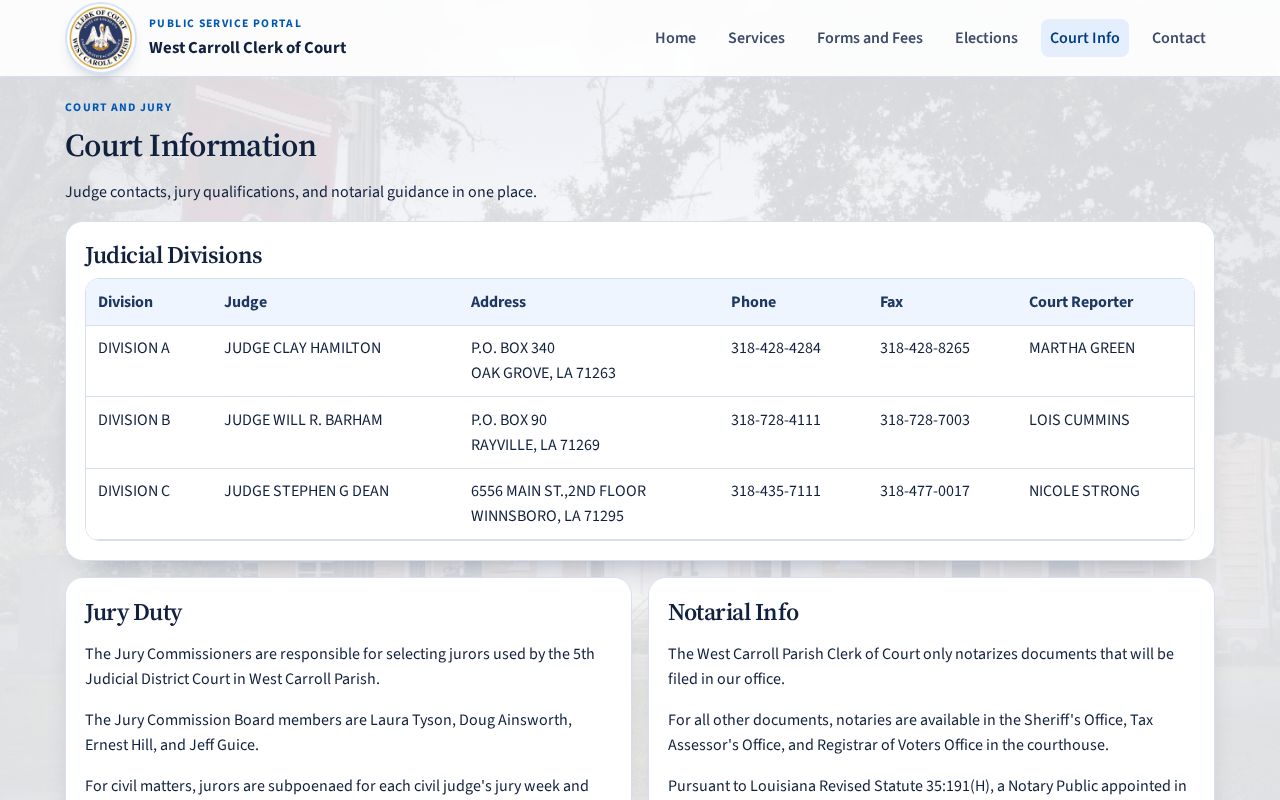The image size is (1280, 800).
Task: Click court reporter LOIS CUMMINS
Action: (x=1079, y=420)
